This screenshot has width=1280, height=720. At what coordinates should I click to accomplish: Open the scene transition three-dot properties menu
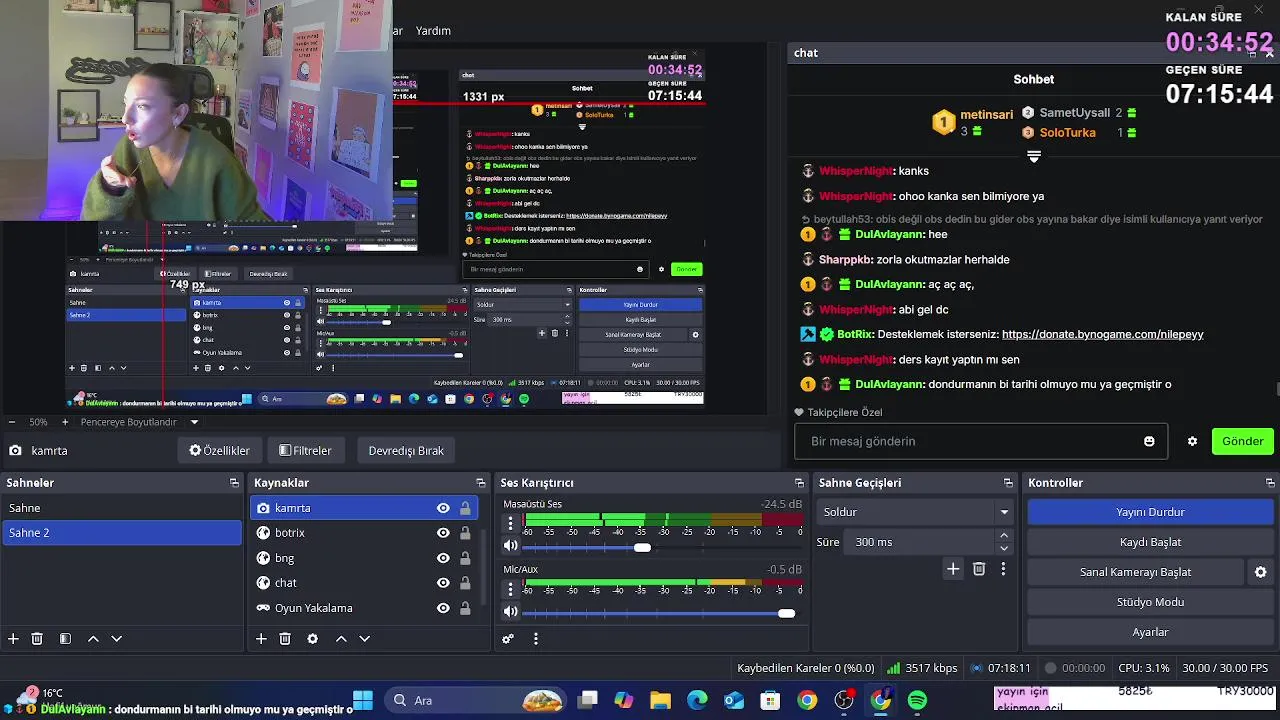[x=1003, y=569]
